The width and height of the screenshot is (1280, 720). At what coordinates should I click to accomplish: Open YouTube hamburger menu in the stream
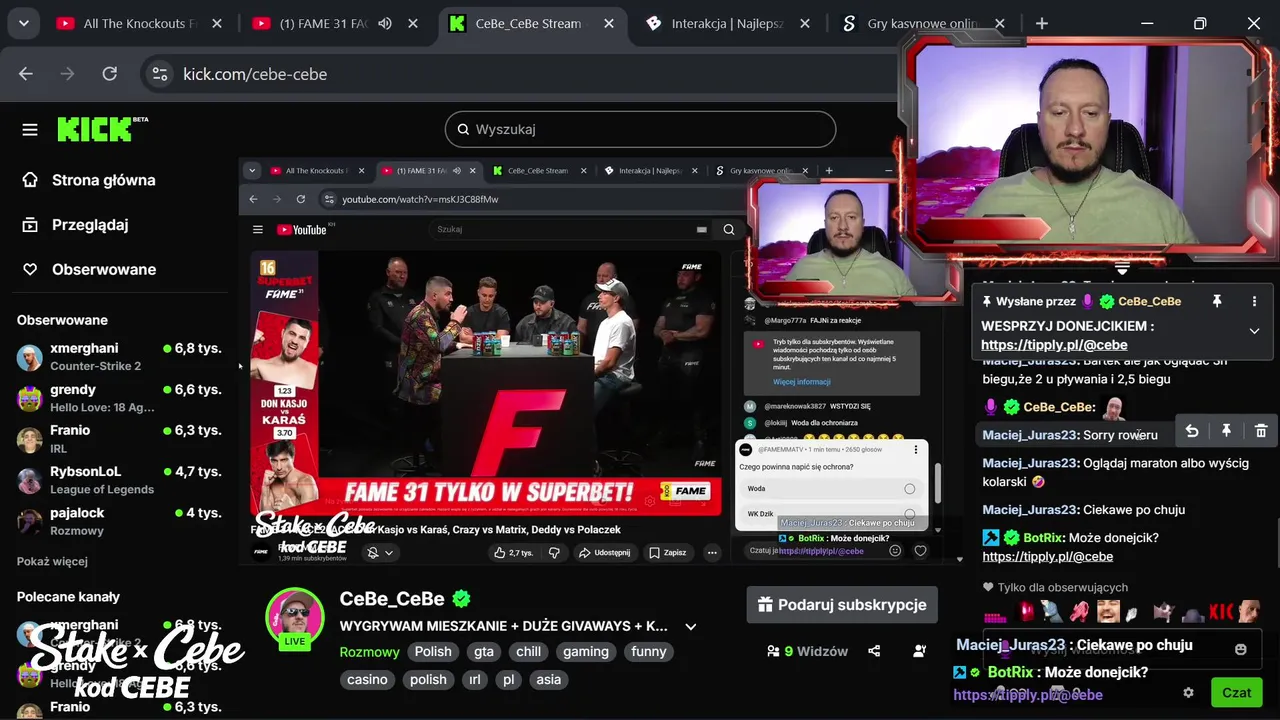[258, 229]
